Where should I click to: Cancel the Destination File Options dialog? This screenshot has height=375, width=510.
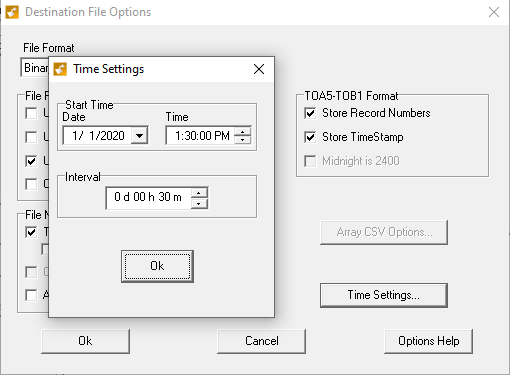coord(261,341)
